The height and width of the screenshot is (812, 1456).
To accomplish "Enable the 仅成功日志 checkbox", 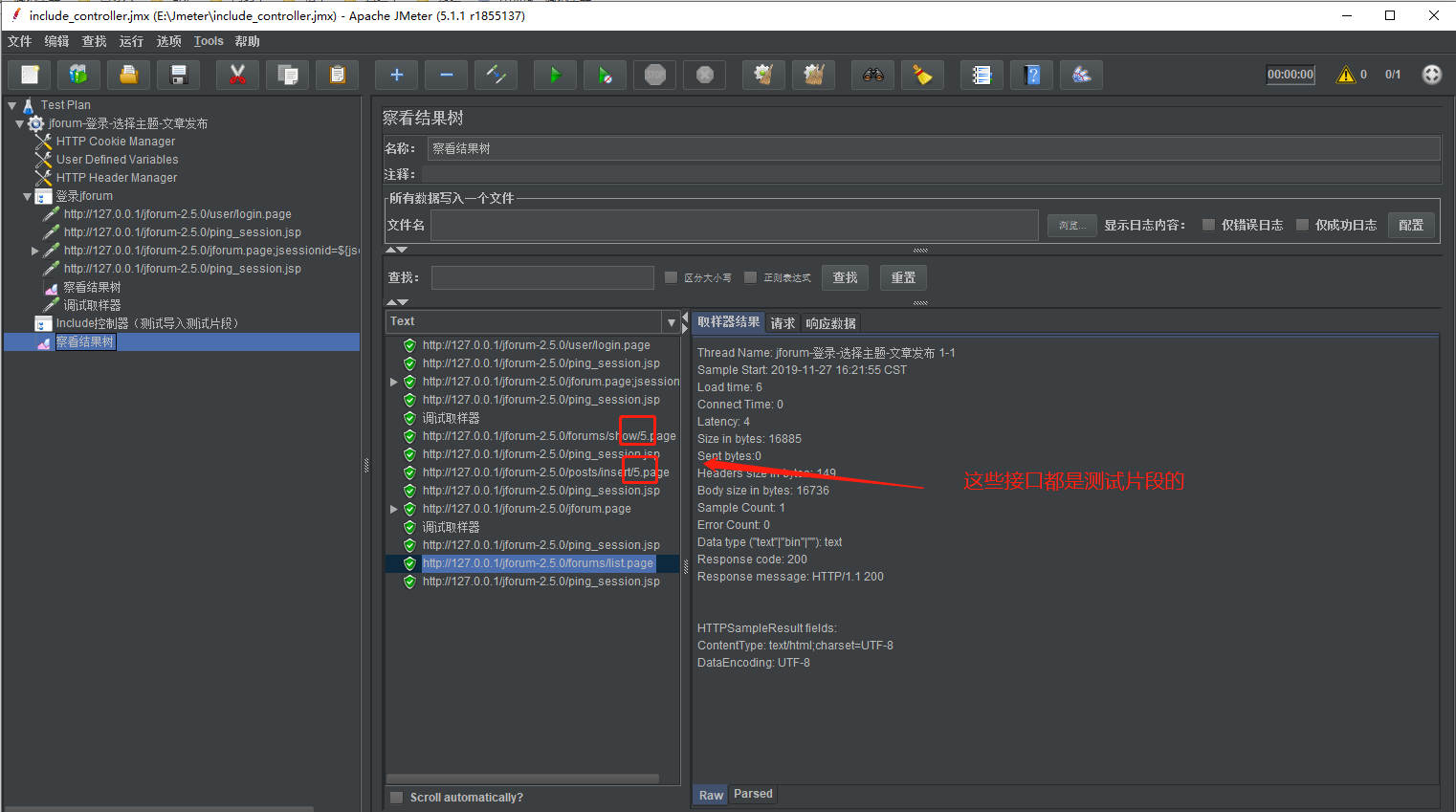I will point(1302,224).
